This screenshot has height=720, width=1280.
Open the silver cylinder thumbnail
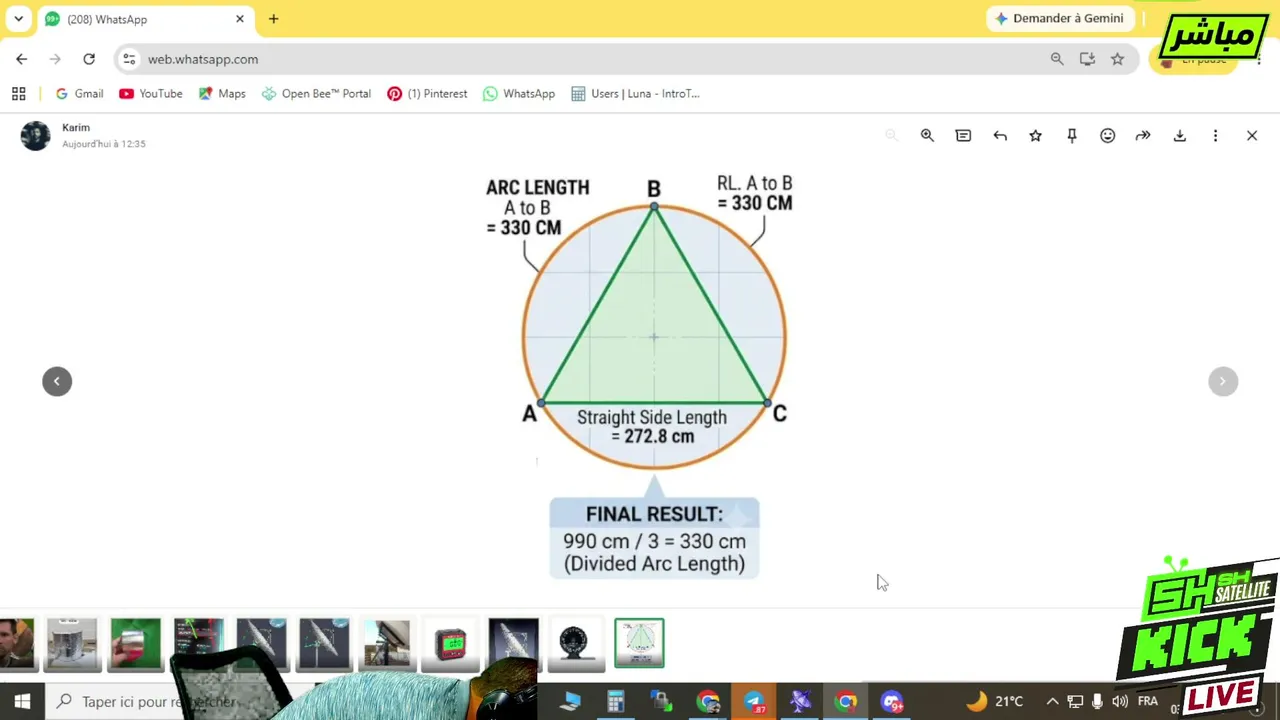click(x=72, y=643)
